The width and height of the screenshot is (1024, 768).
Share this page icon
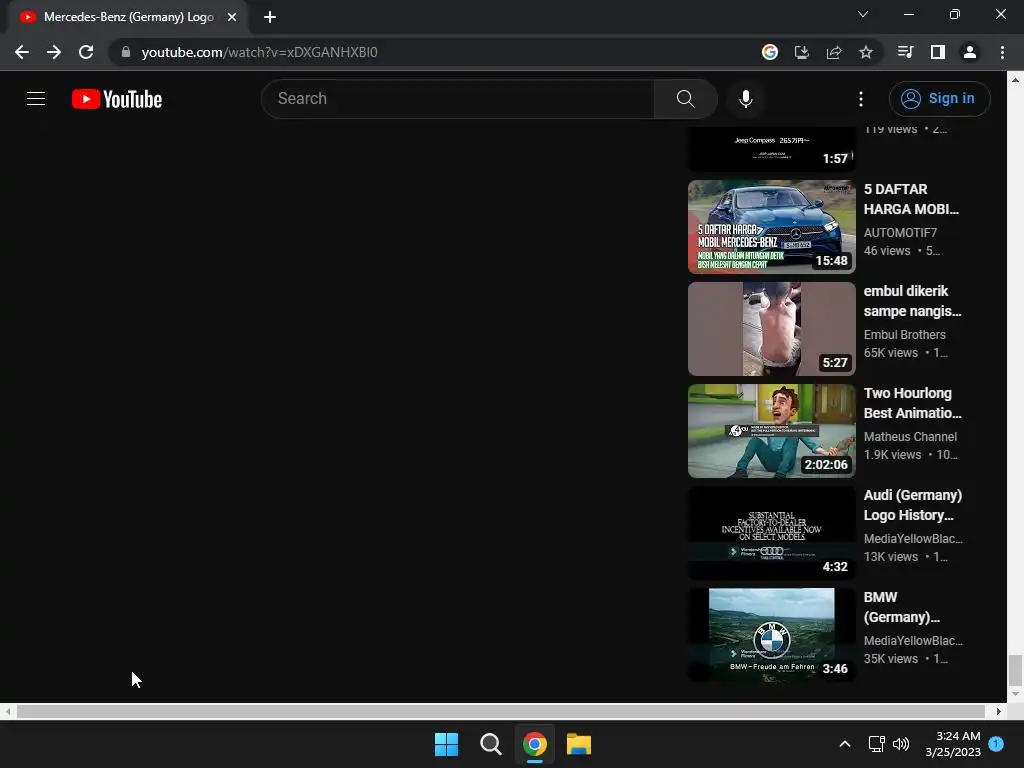(834, 52)
